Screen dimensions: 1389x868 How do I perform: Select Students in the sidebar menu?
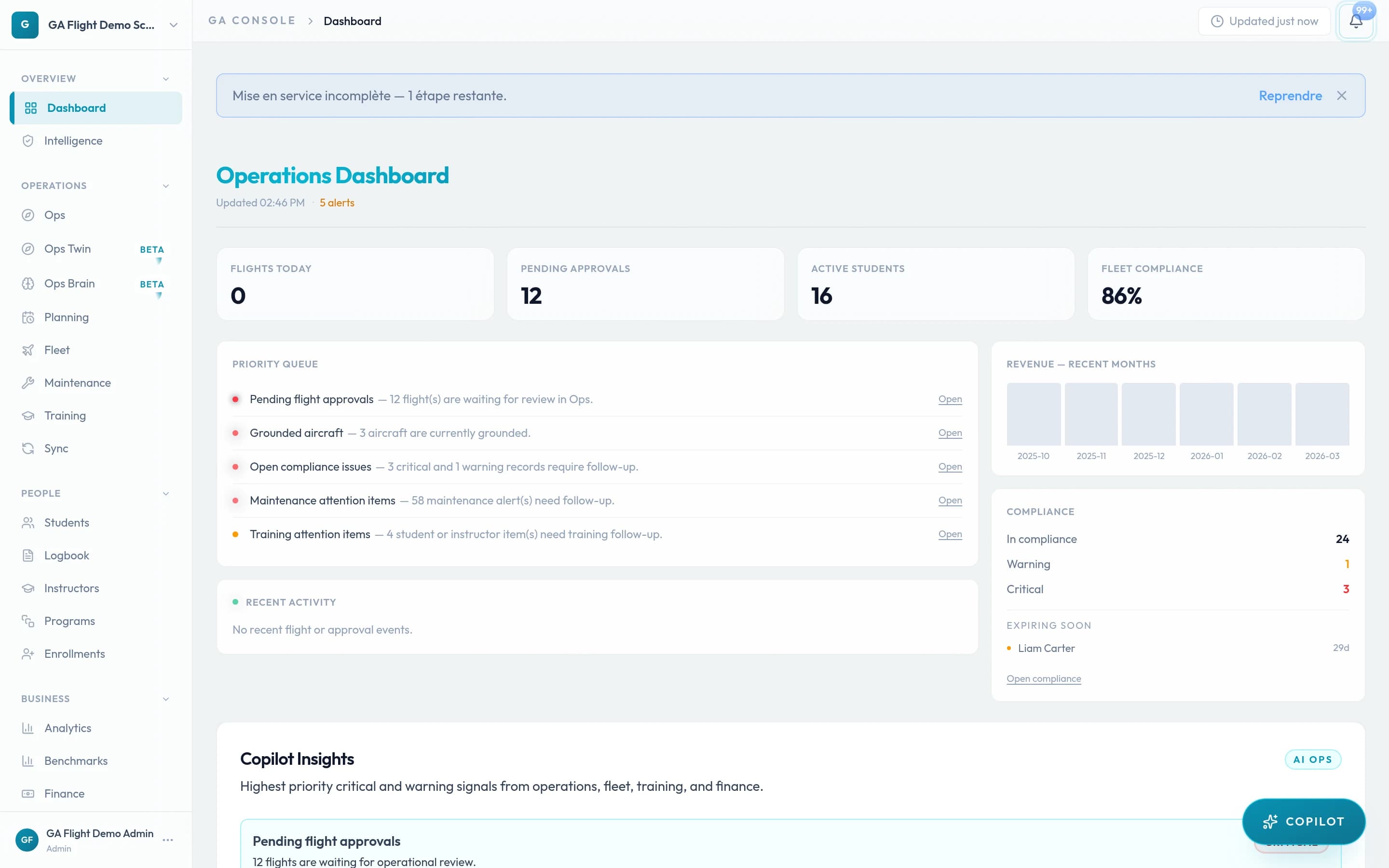point(67,523)
